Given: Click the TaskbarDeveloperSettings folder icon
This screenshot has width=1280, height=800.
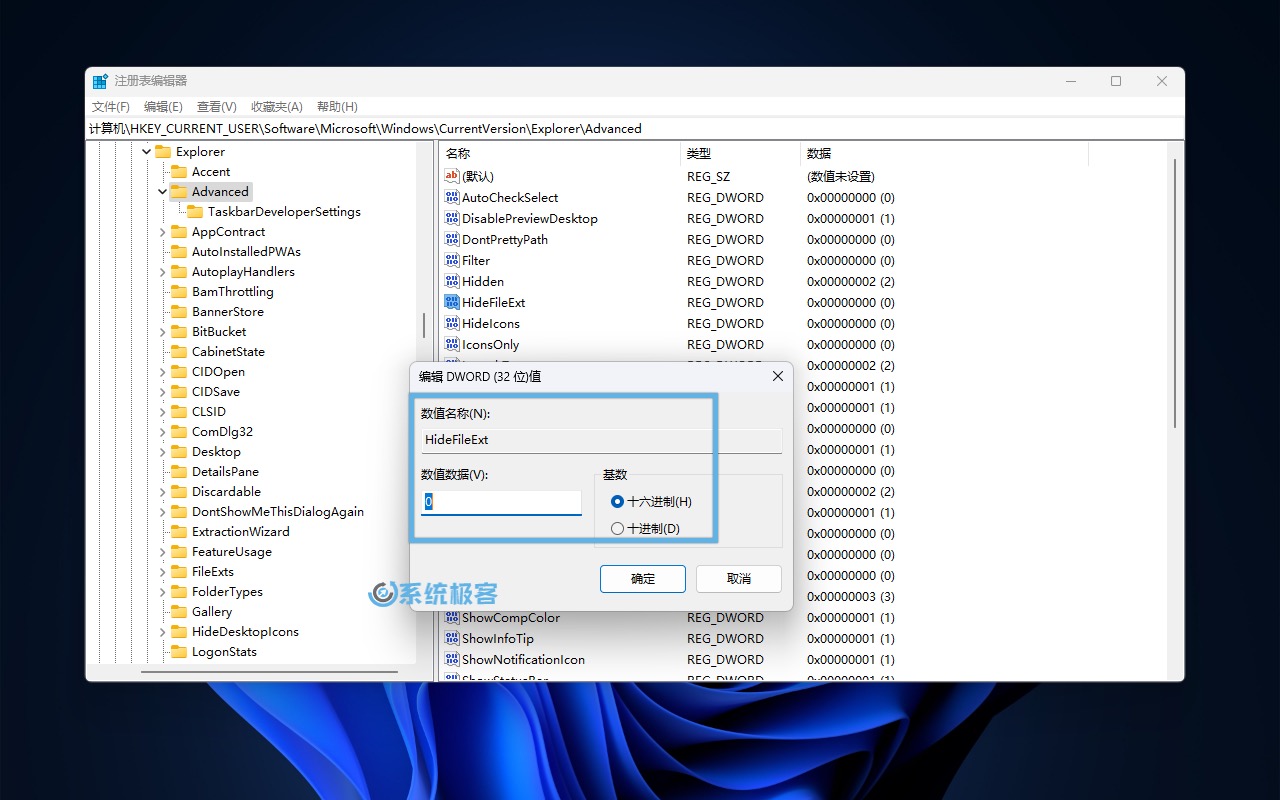Looking at the screenshot, I should (195, 212).
